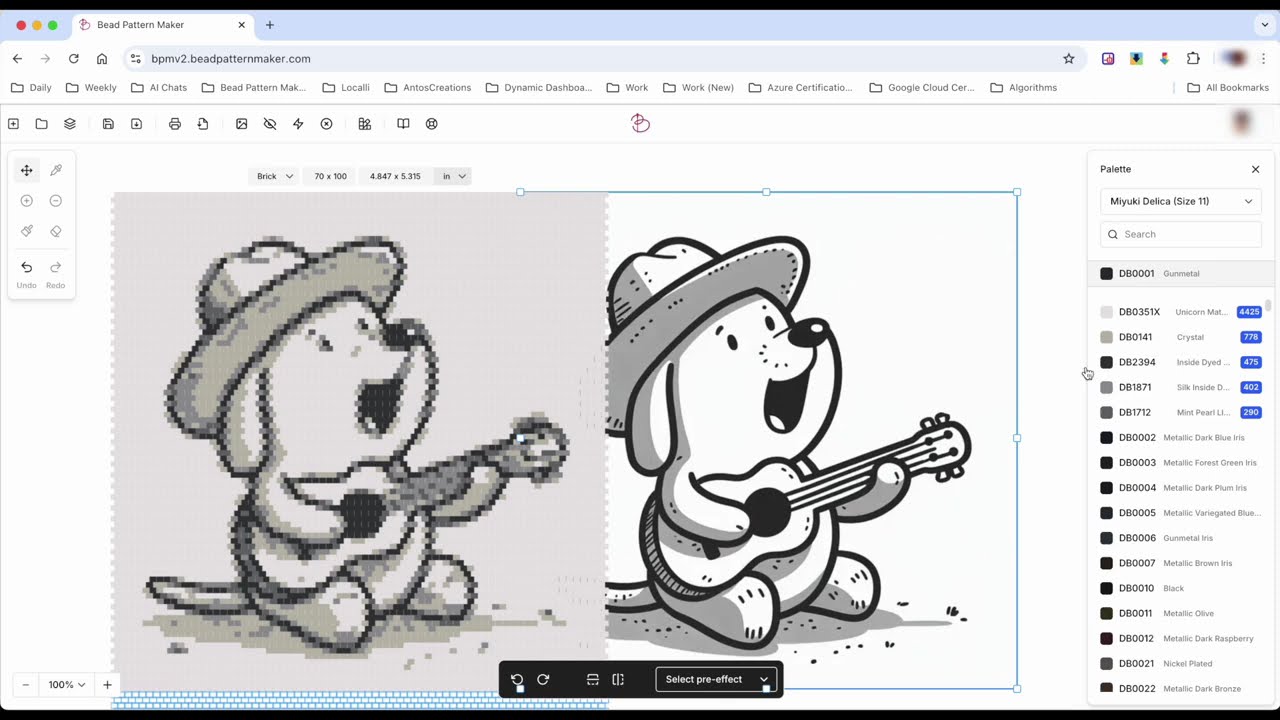This screenshot has height=720, width=1280.
Task: Click the new pattern plus-square icon
Action: 13,124
